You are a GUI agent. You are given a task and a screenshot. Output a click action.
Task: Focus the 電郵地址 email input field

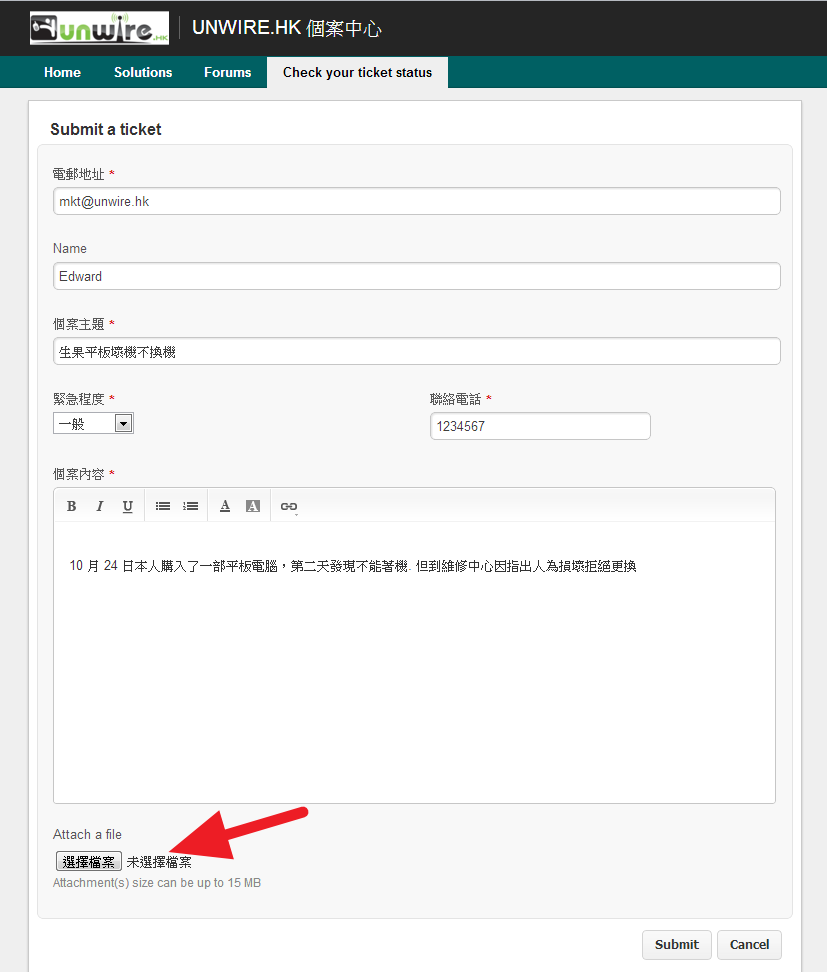pos(416,201)
